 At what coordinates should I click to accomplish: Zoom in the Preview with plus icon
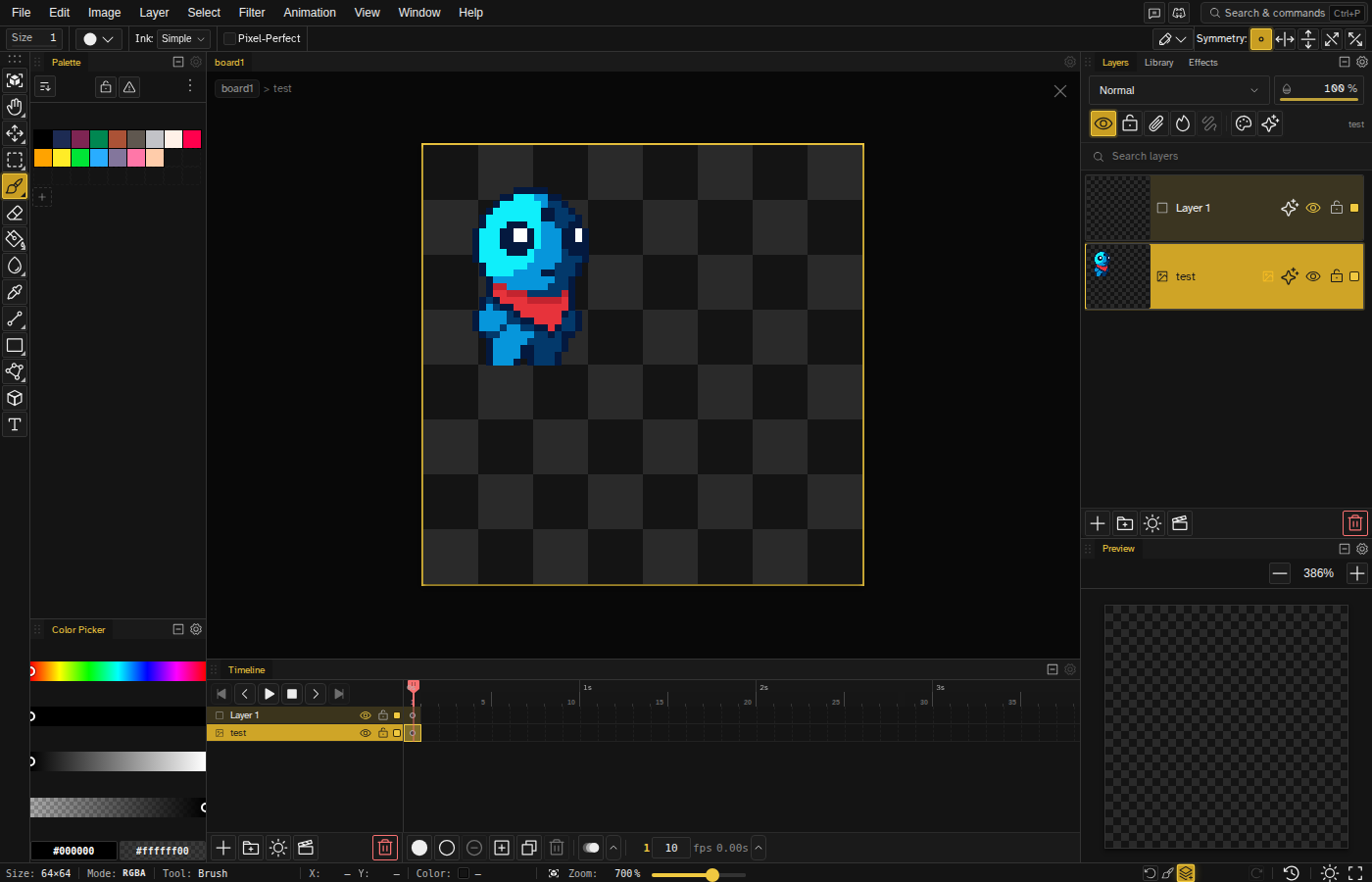[1356, 573]
